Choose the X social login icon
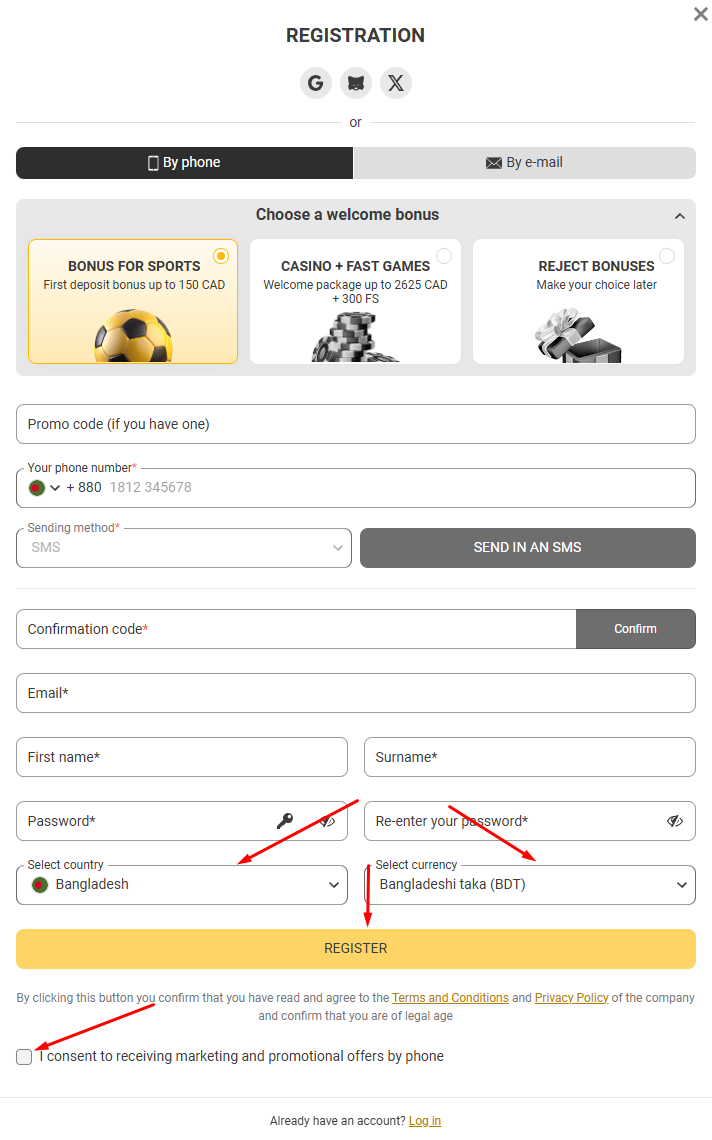Image resolution: width=712 pixels, height=1140 pixels. tap(396, 83)
